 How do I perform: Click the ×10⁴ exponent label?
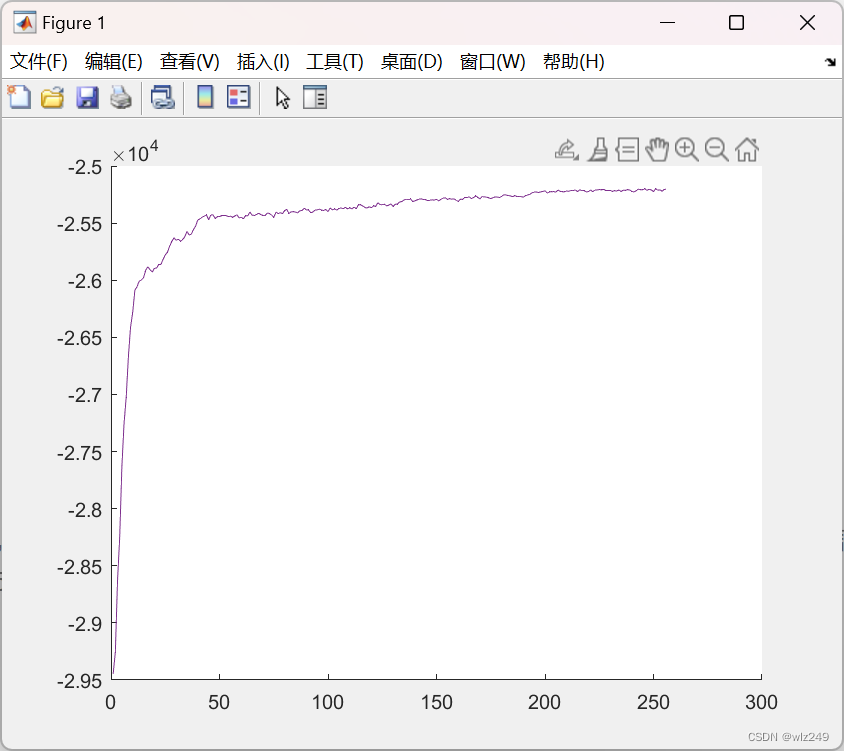tap(135, 152)
